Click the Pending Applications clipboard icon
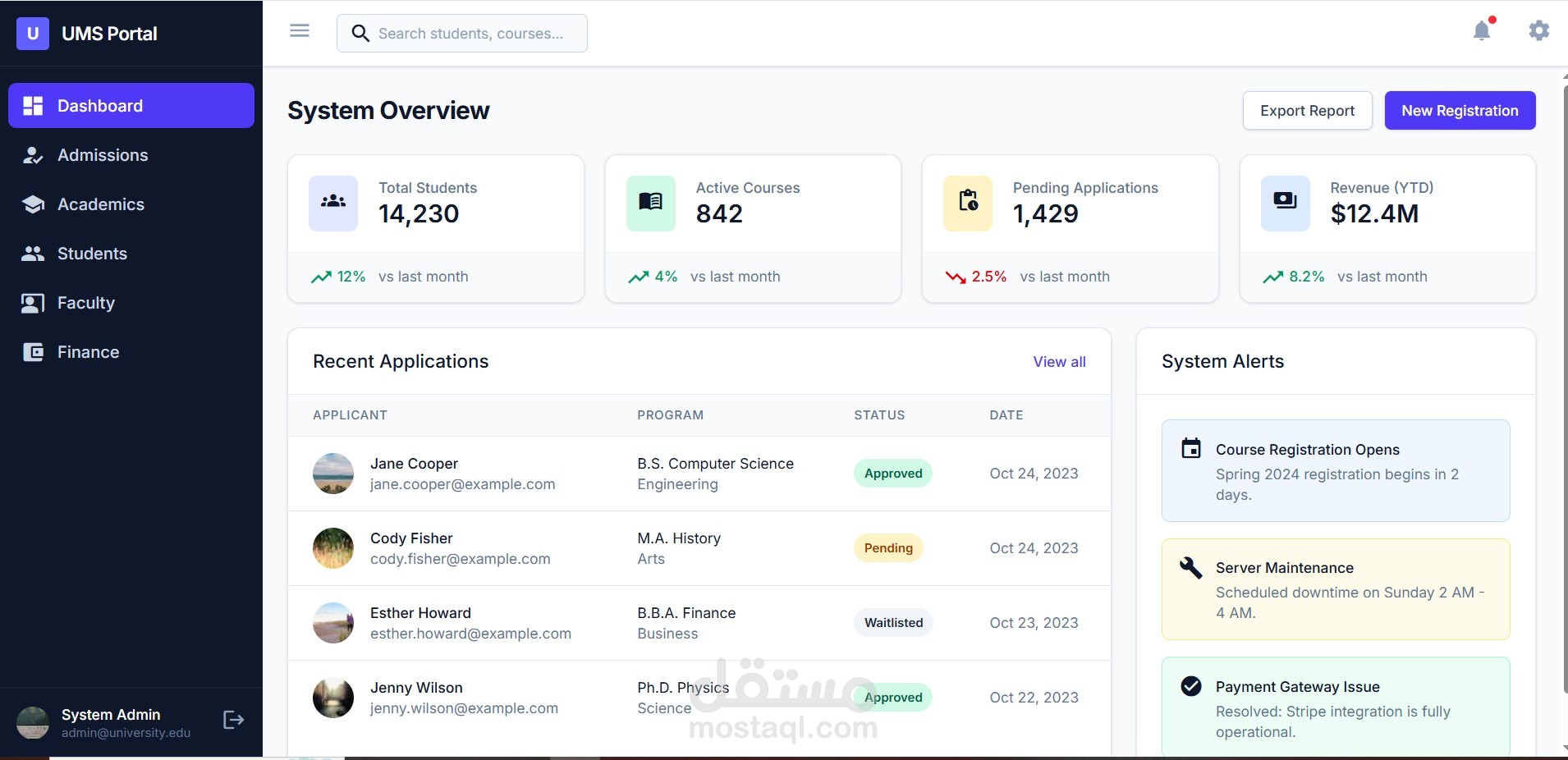 (x=968, y=203)
